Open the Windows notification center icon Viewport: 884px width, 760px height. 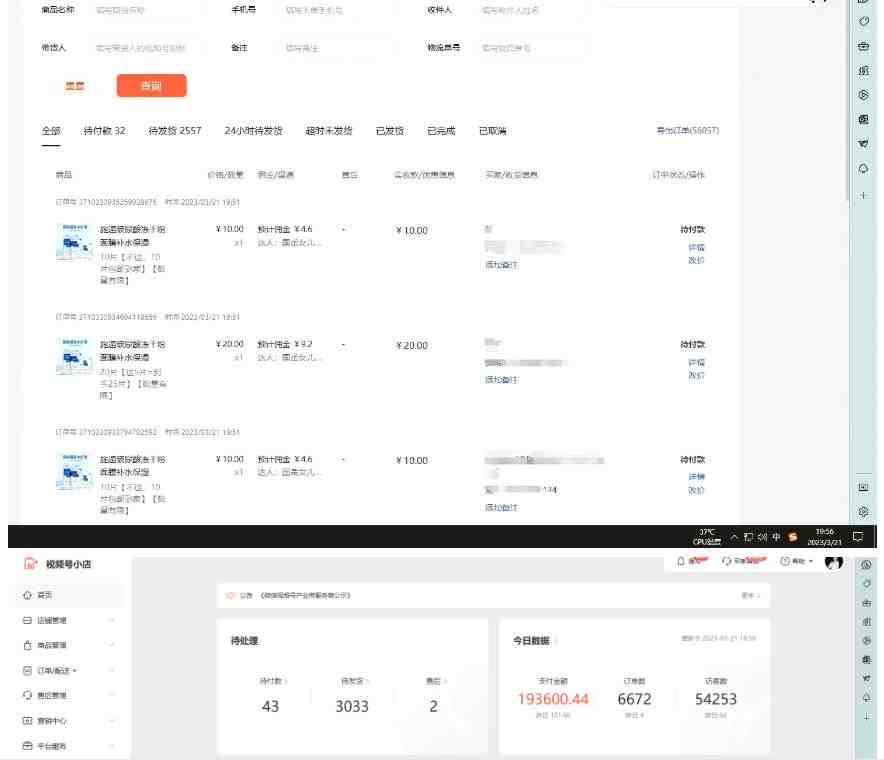click(857, 536)
